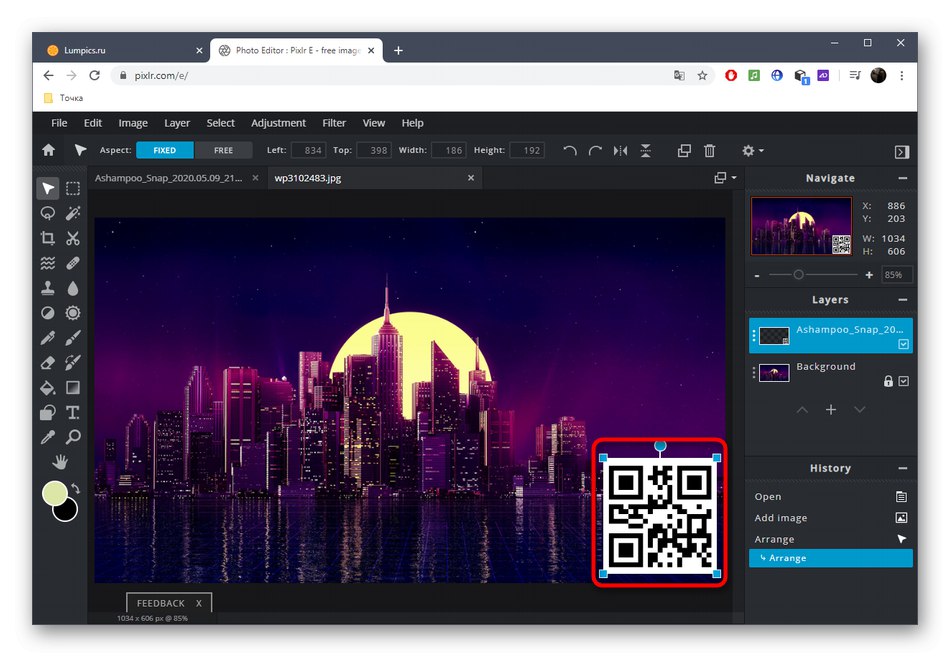
Task: Toggle visibility of Ashampoo_Snap layer
Action: [x=903, y=344]
